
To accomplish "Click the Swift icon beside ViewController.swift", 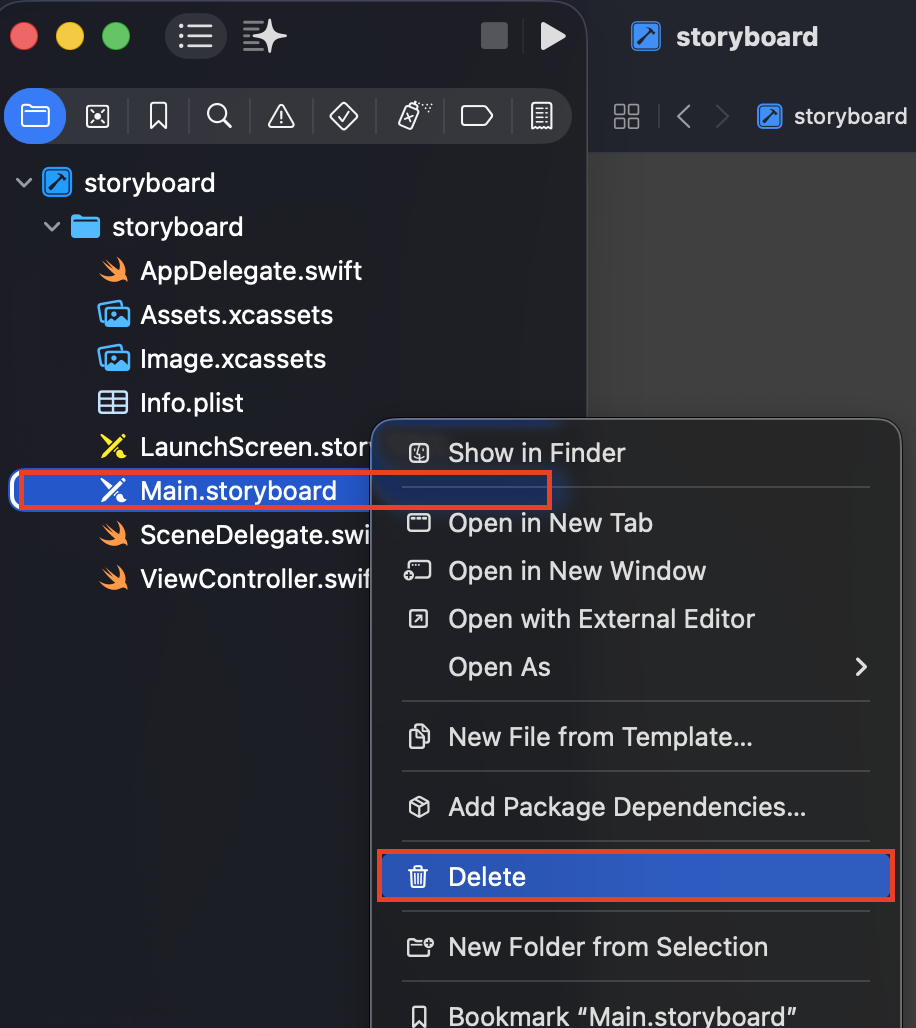I will pyautogui.click(x=113, y=578).
